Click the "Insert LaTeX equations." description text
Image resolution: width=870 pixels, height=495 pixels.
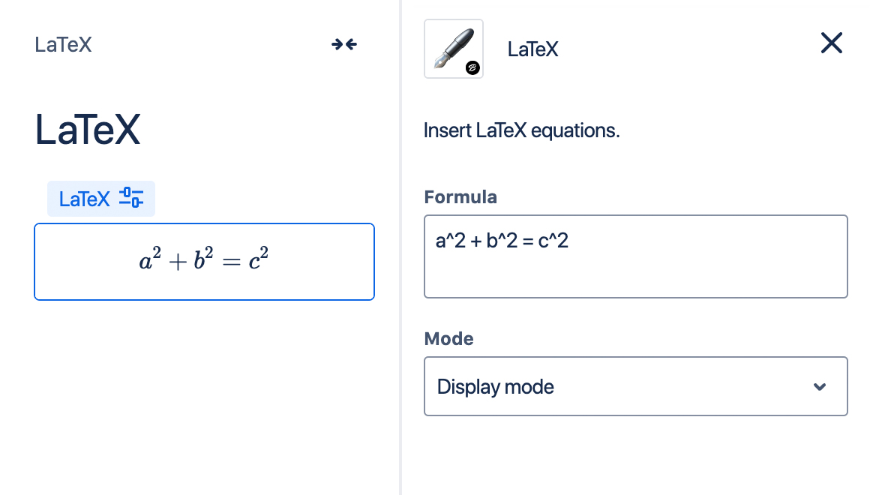click(x=522, y=131)
